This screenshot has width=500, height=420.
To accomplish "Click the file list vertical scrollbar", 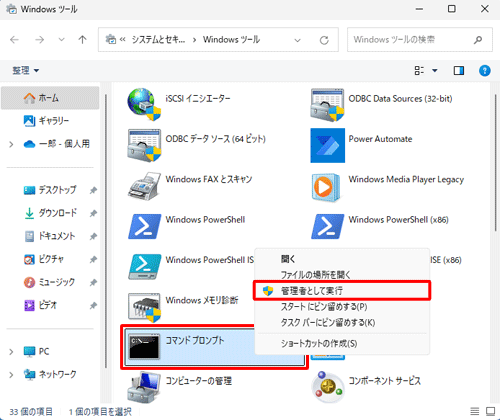I will 495,163.
